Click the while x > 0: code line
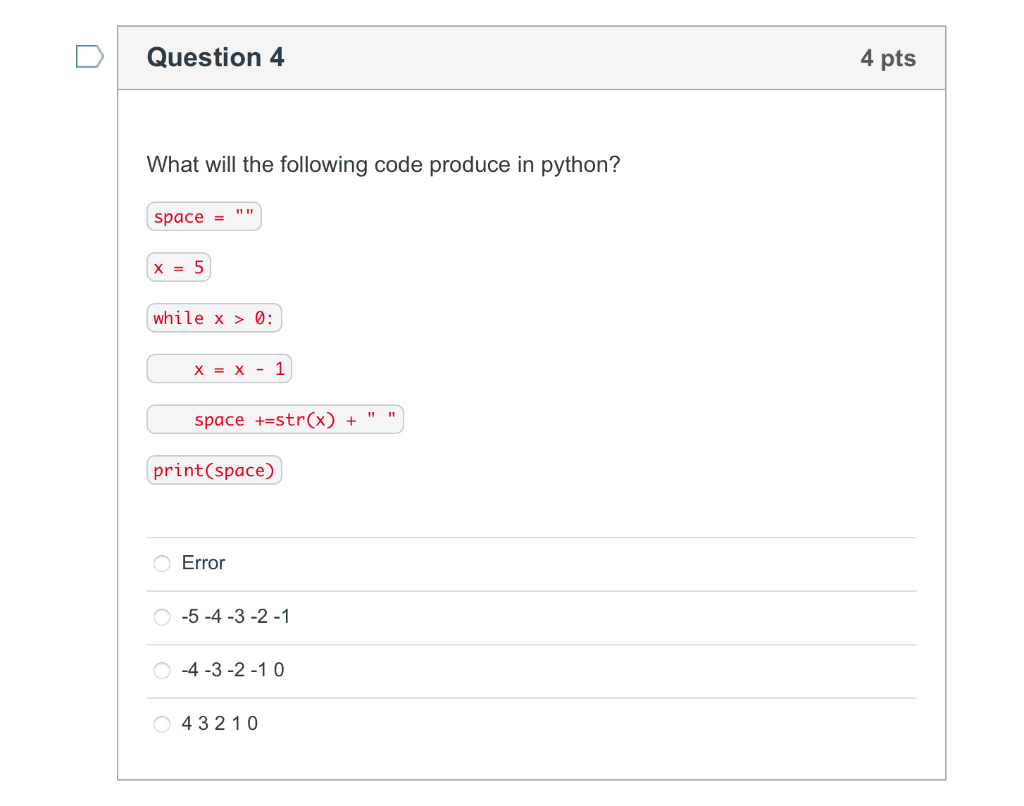Viewport: 1024px width, 806px height. (214, 318)
